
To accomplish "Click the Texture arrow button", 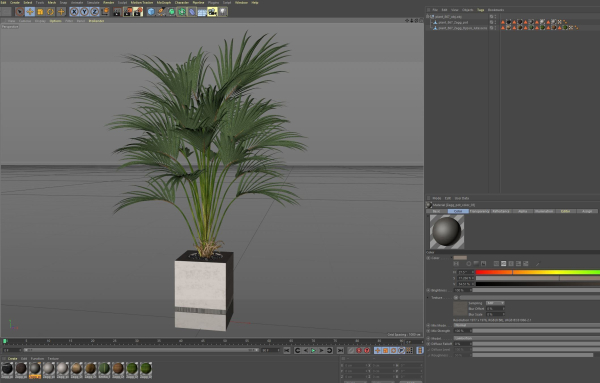I will pyautogui.click(x=456, y=297).
